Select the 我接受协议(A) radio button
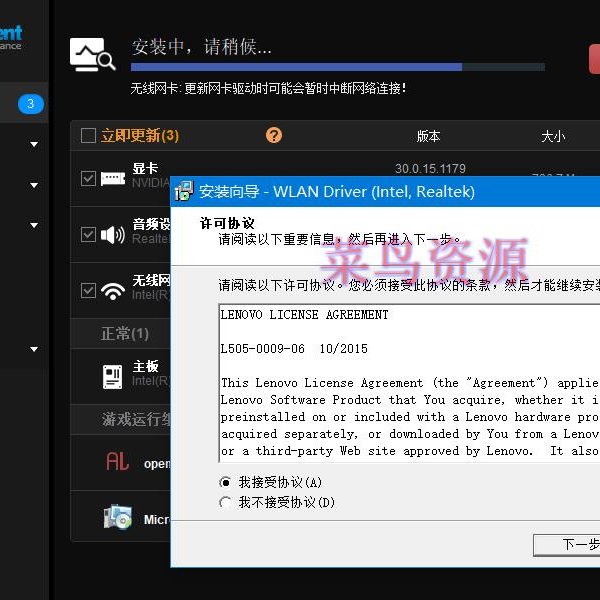This screenshot has height=600, width=600. (x=225, y=483)
